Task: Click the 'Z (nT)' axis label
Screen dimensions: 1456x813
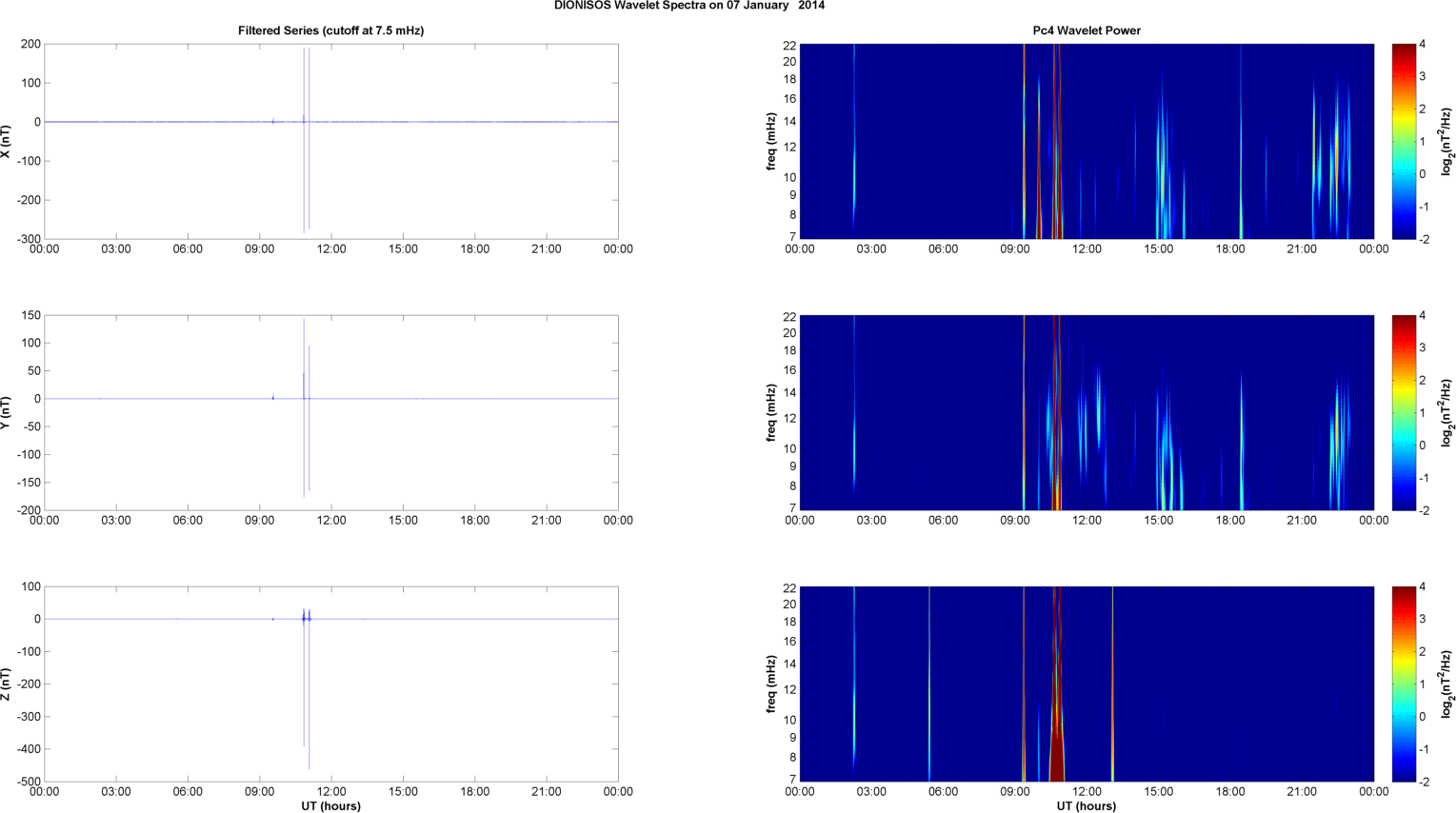Action: (7, 684)
